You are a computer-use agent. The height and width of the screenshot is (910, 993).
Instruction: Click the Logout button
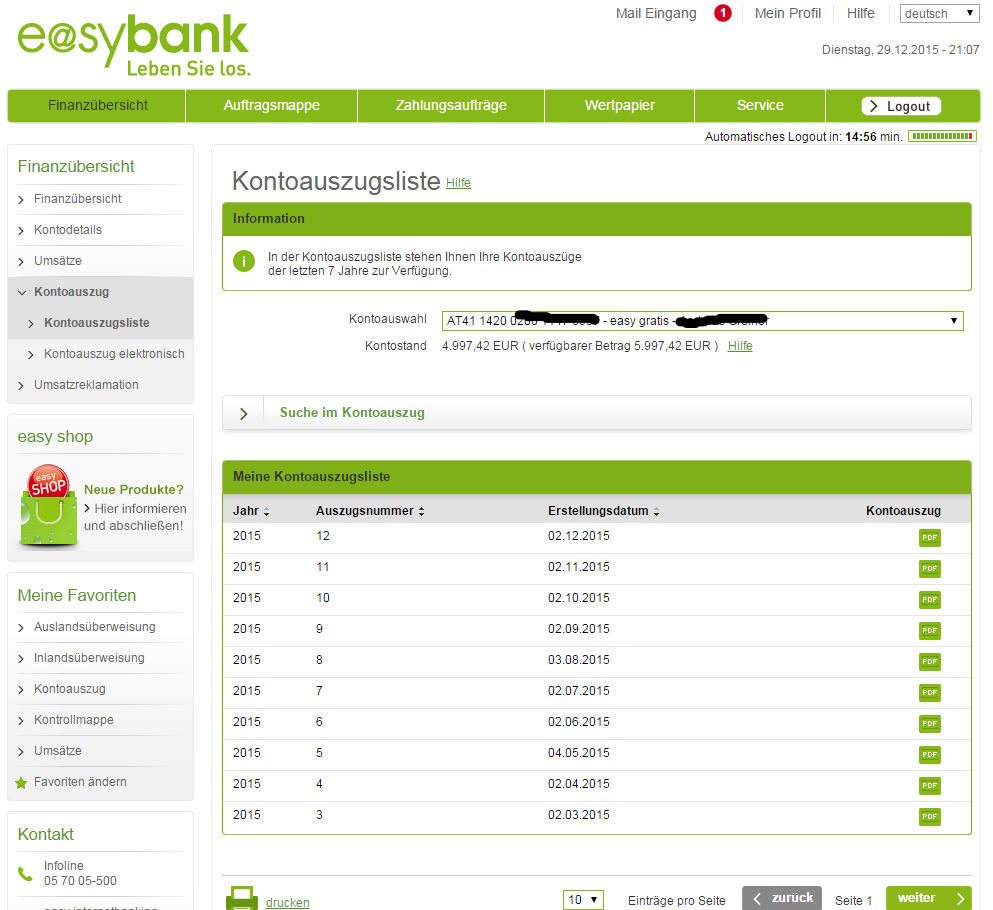click(x=901, y=106)
